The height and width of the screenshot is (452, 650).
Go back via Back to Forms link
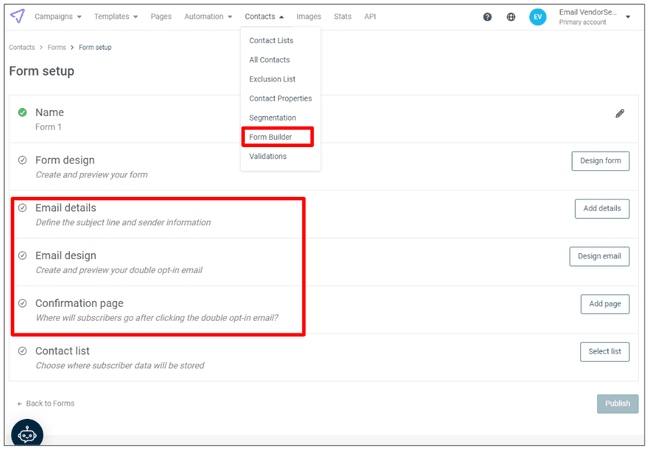coord(46,403)
